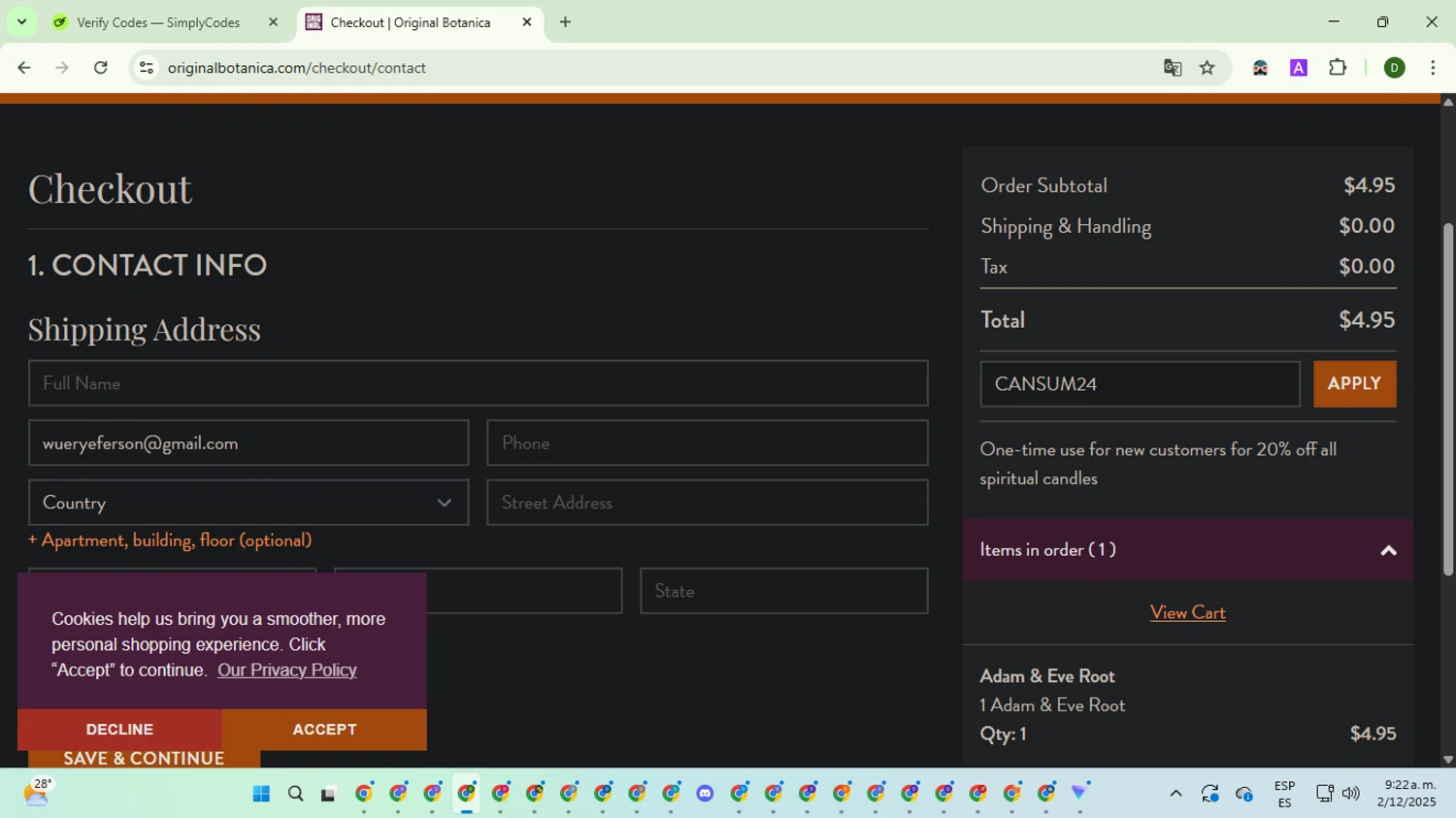
Task: Open the View Cart link
Action: point(1188,612)
